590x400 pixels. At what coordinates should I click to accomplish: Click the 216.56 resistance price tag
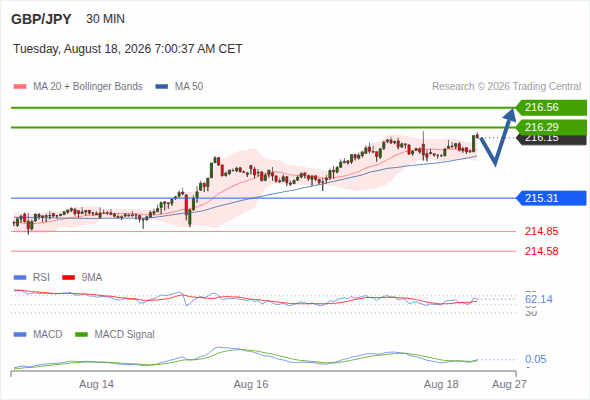(551, 107)
